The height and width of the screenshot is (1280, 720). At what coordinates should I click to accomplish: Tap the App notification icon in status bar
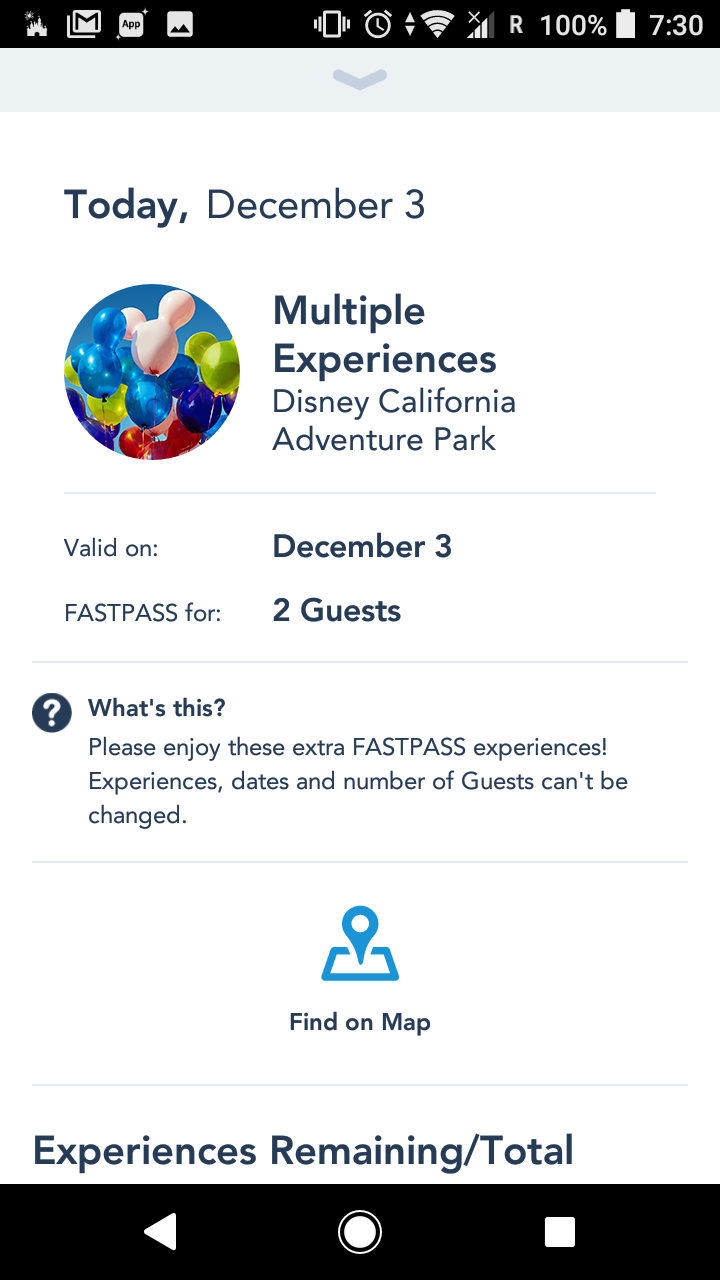[132, 24]
